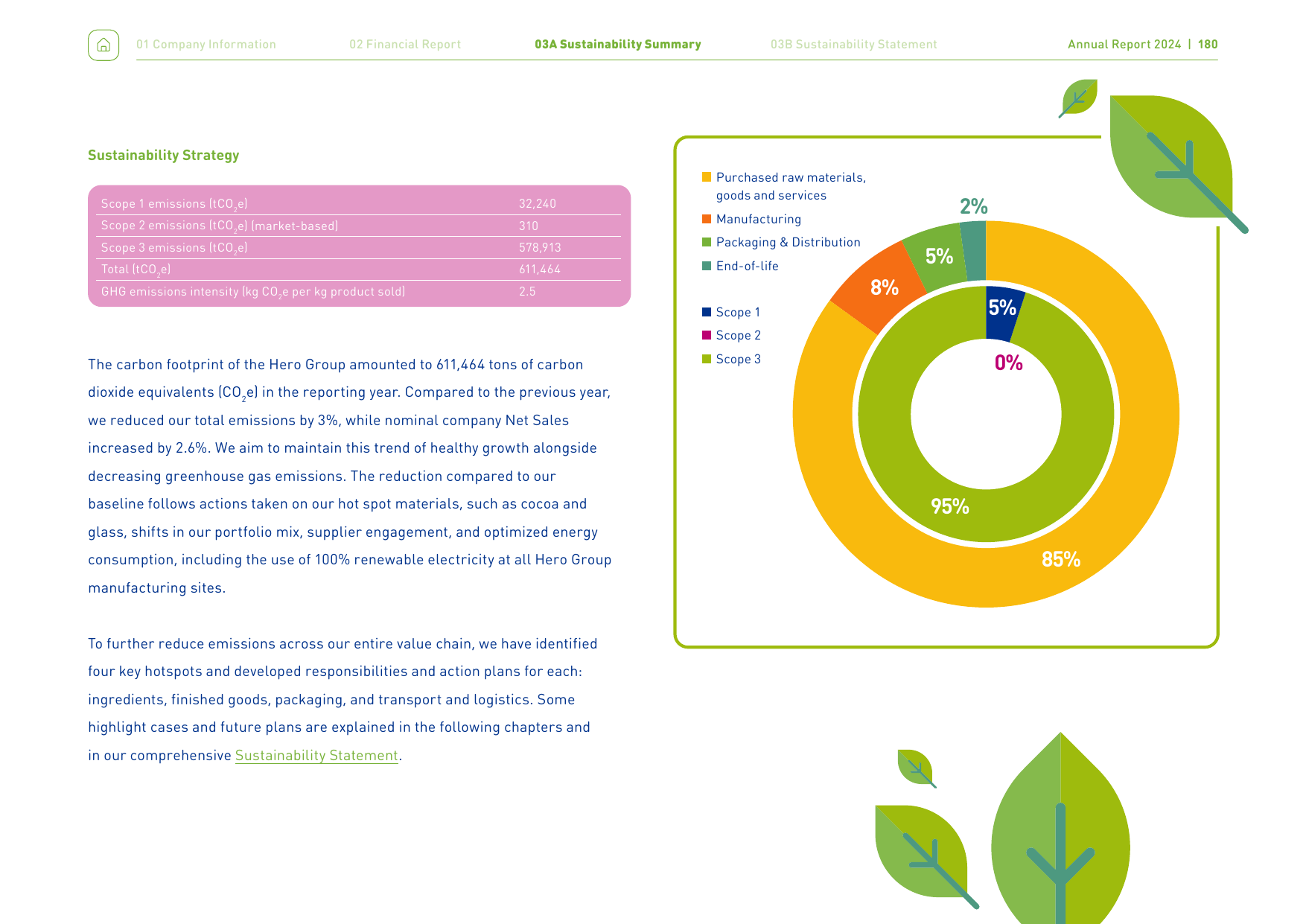Screen dimensions: 1306x924
Task: Click the 8% Manufacturing chart label
Action: point(885,287)
